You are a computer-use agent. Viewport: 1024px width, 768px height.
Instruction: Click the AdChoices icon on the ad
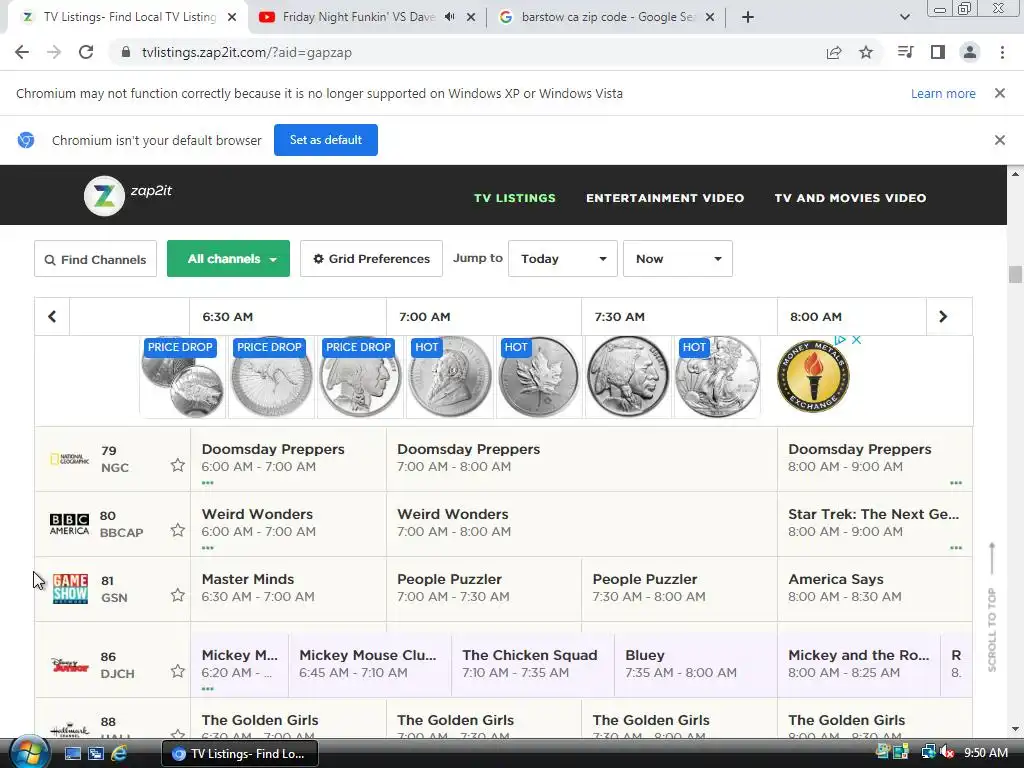click(841, 340)
